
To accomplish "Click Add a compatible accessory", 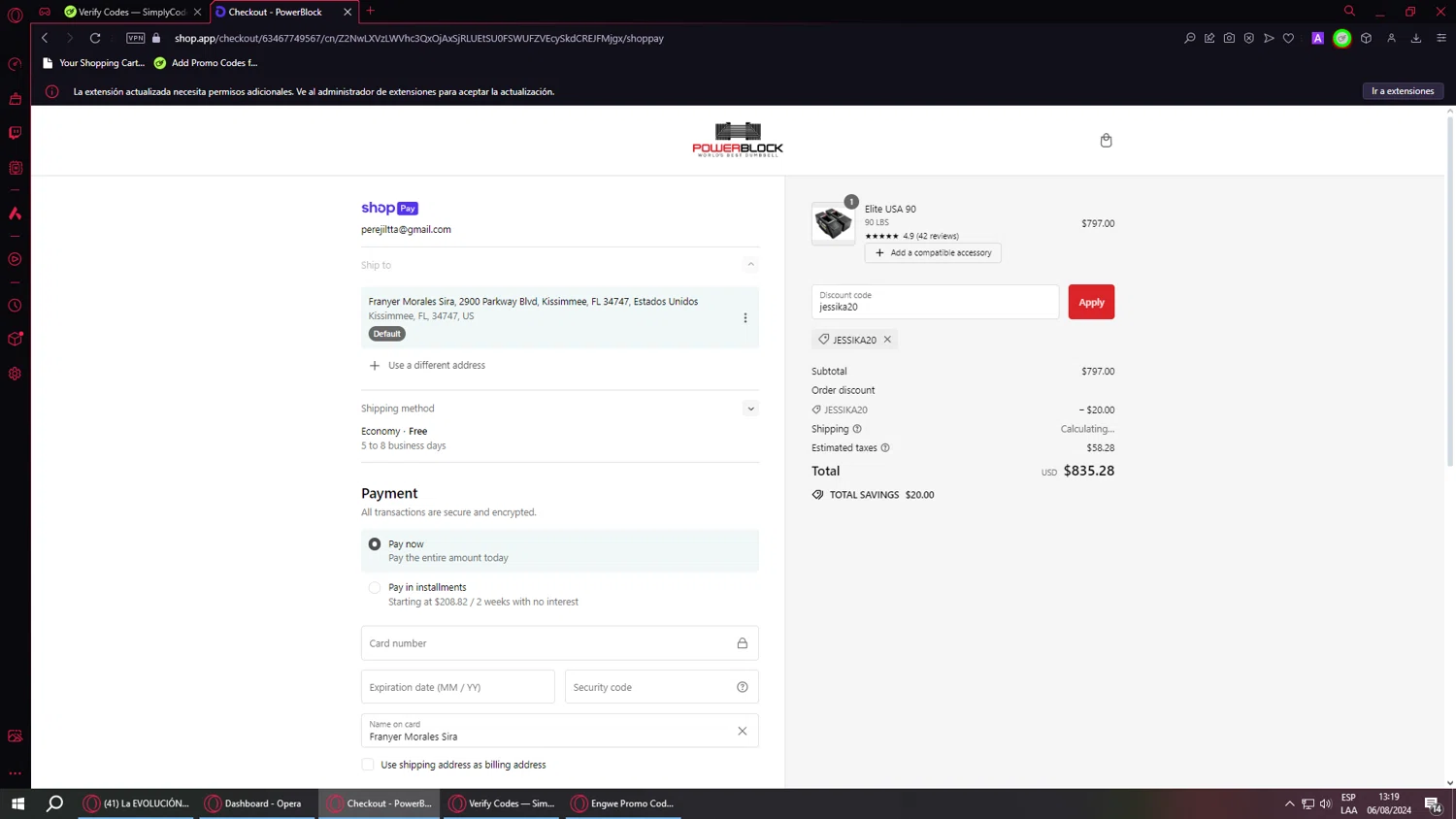I will click(933, 253).
